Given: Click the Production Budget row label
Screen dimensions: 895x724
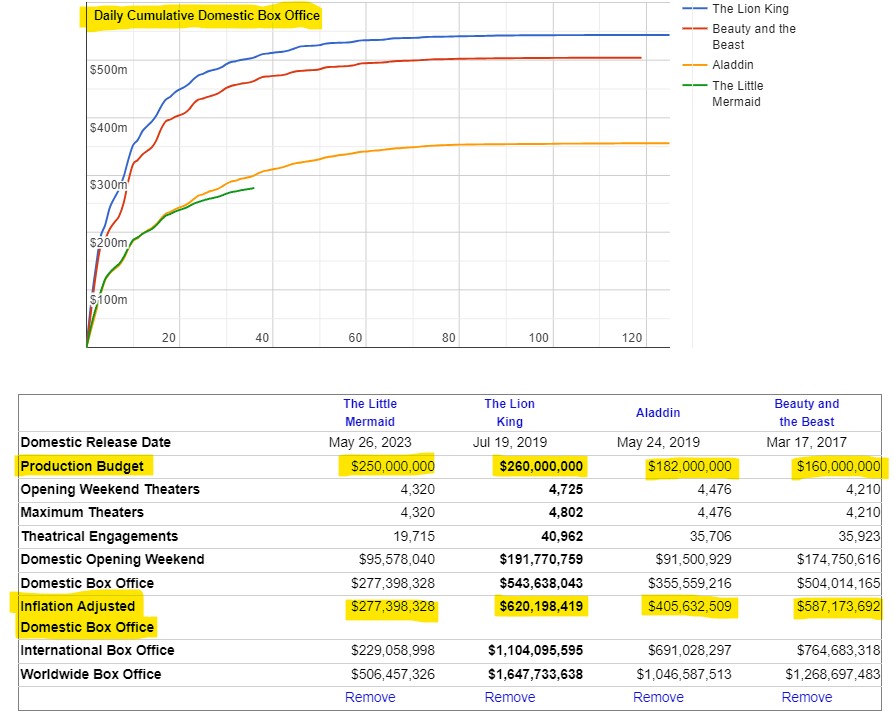Looking at the screenshot, I should [82, 466].
